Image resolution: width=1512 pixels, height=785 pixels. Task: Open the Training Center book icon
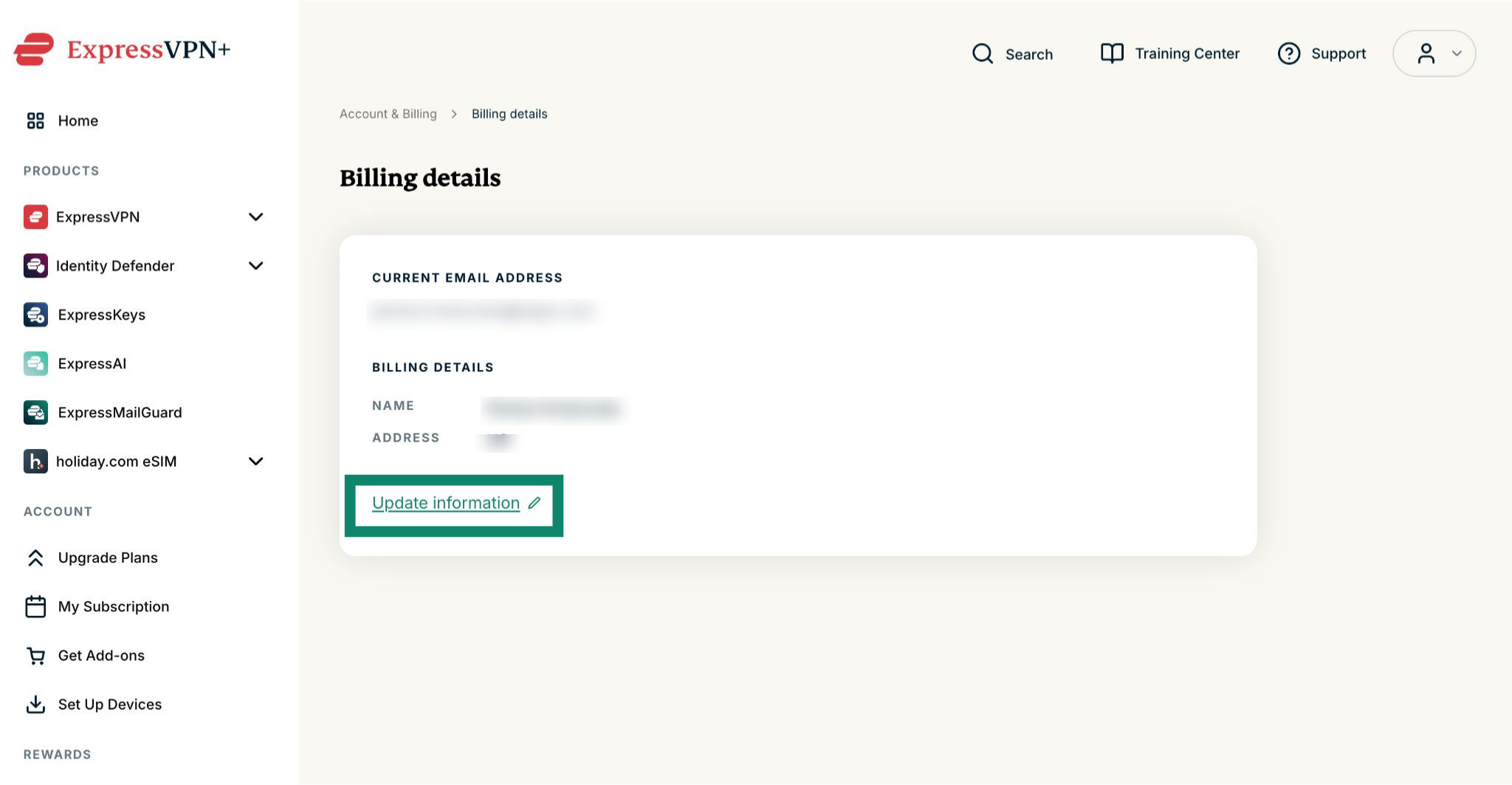tap(1112, 53)
